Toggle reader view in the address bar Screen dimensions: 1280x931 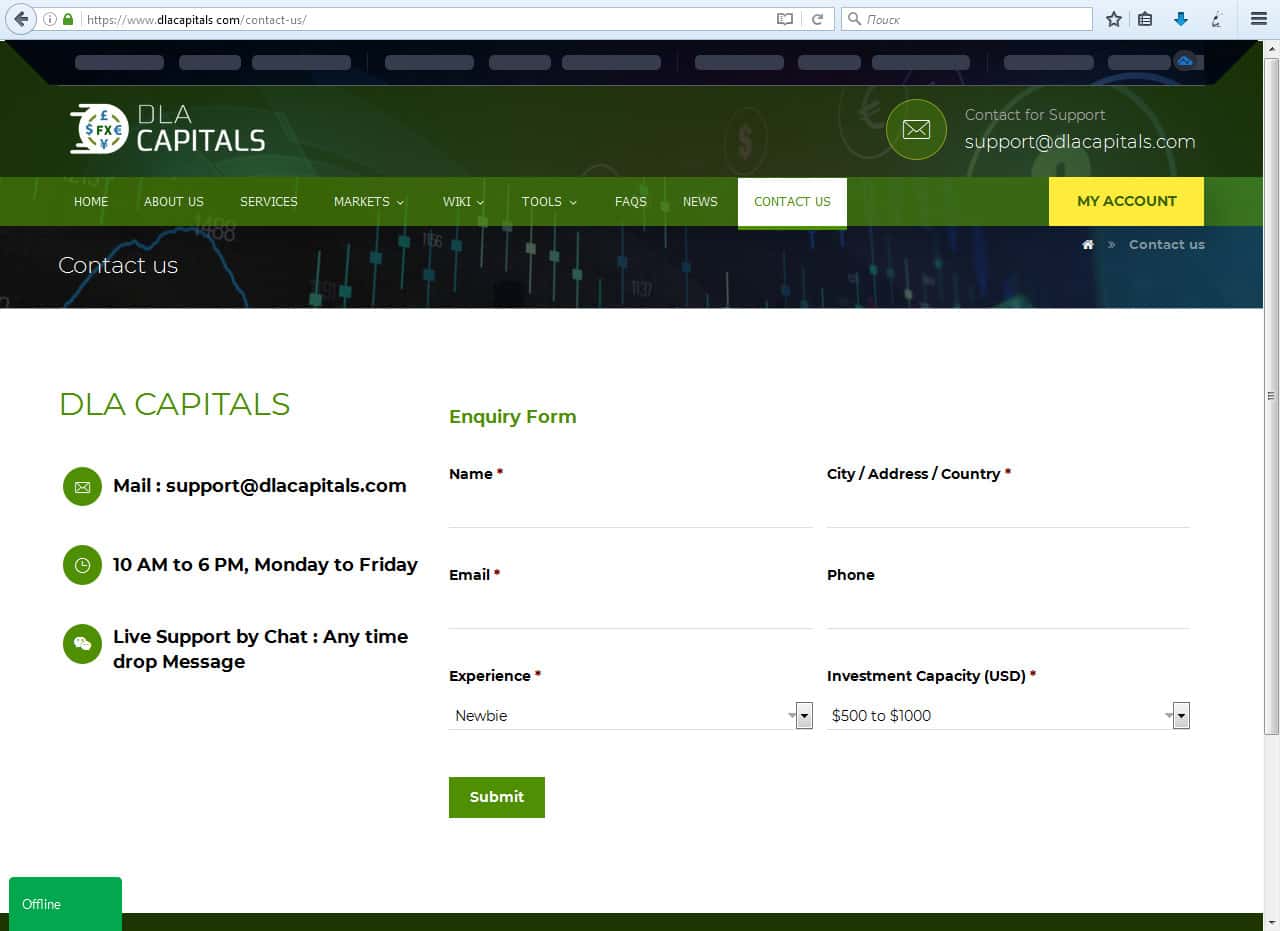pyautogui.click(x=785, y=19)
